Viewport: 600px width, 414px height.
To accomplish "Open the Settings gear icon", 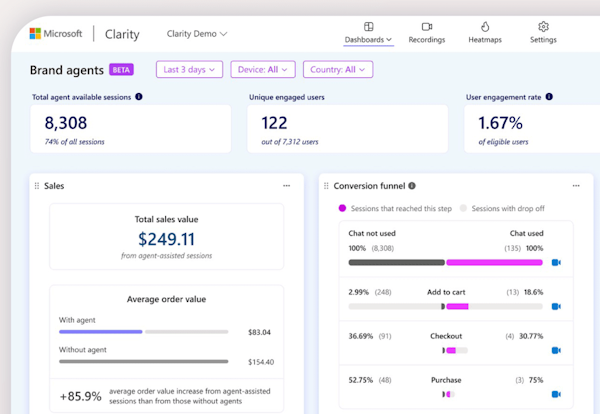I will click(x=543, y=27).
